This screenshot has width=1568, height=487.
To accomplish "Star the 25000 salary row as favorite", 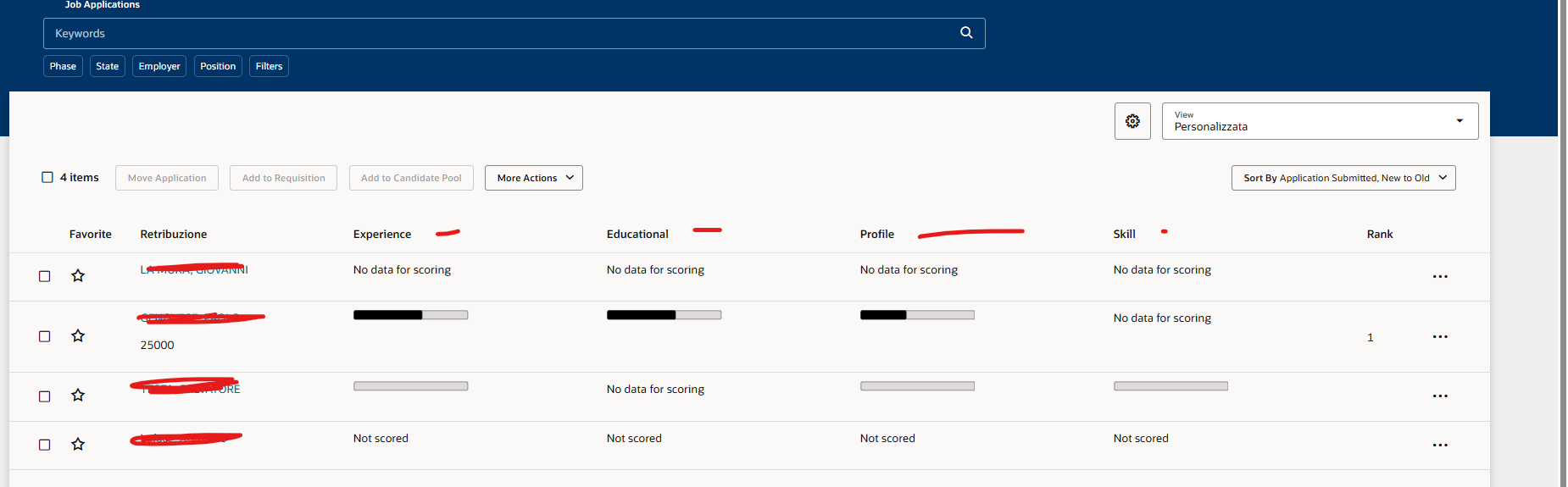I will click(x=78, y=336).
